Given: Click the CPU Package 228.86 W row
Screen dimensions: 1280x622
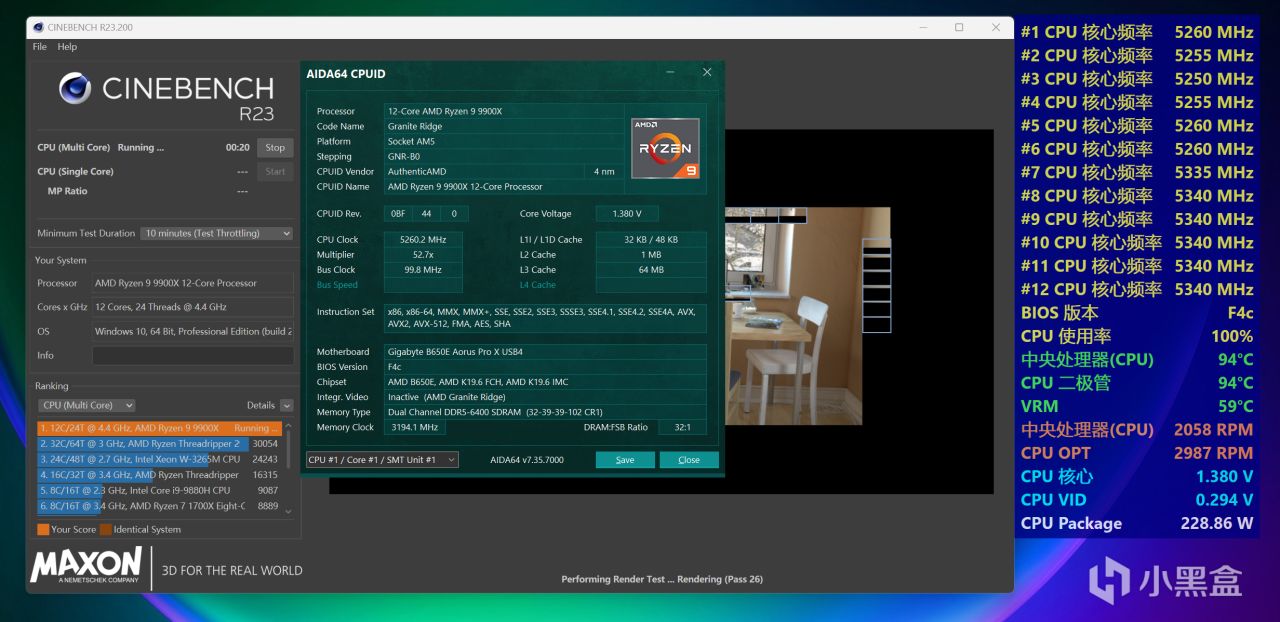Looking at the screenshot, I should [1137, 523].
